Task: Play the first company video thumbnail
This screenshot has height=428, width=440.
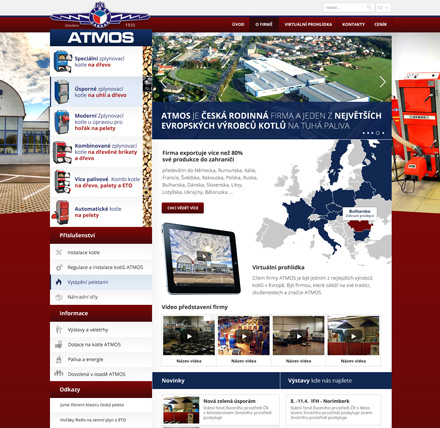Action: 189,336
